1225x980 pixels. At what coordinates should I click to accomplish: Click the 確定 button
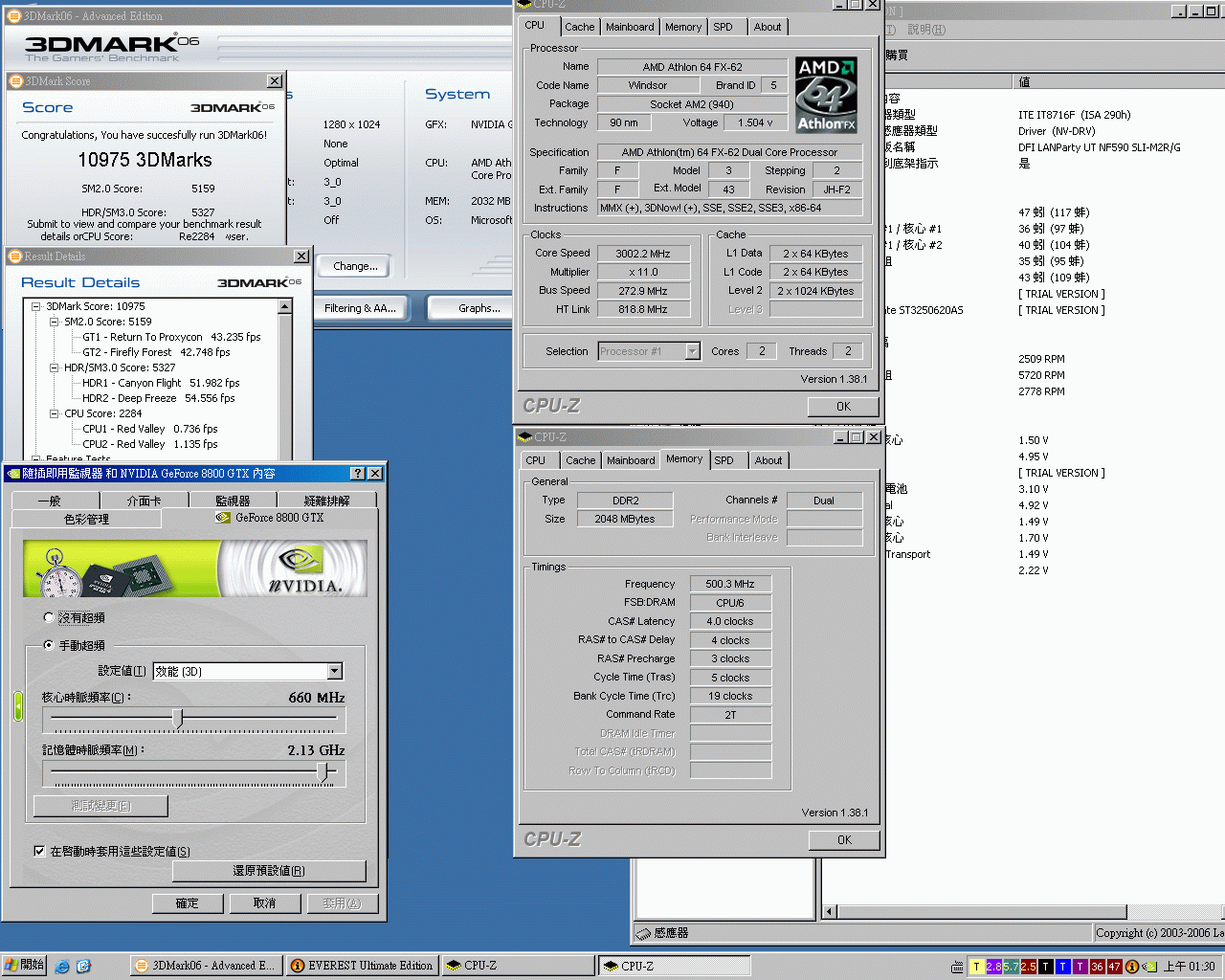point(188,903)
